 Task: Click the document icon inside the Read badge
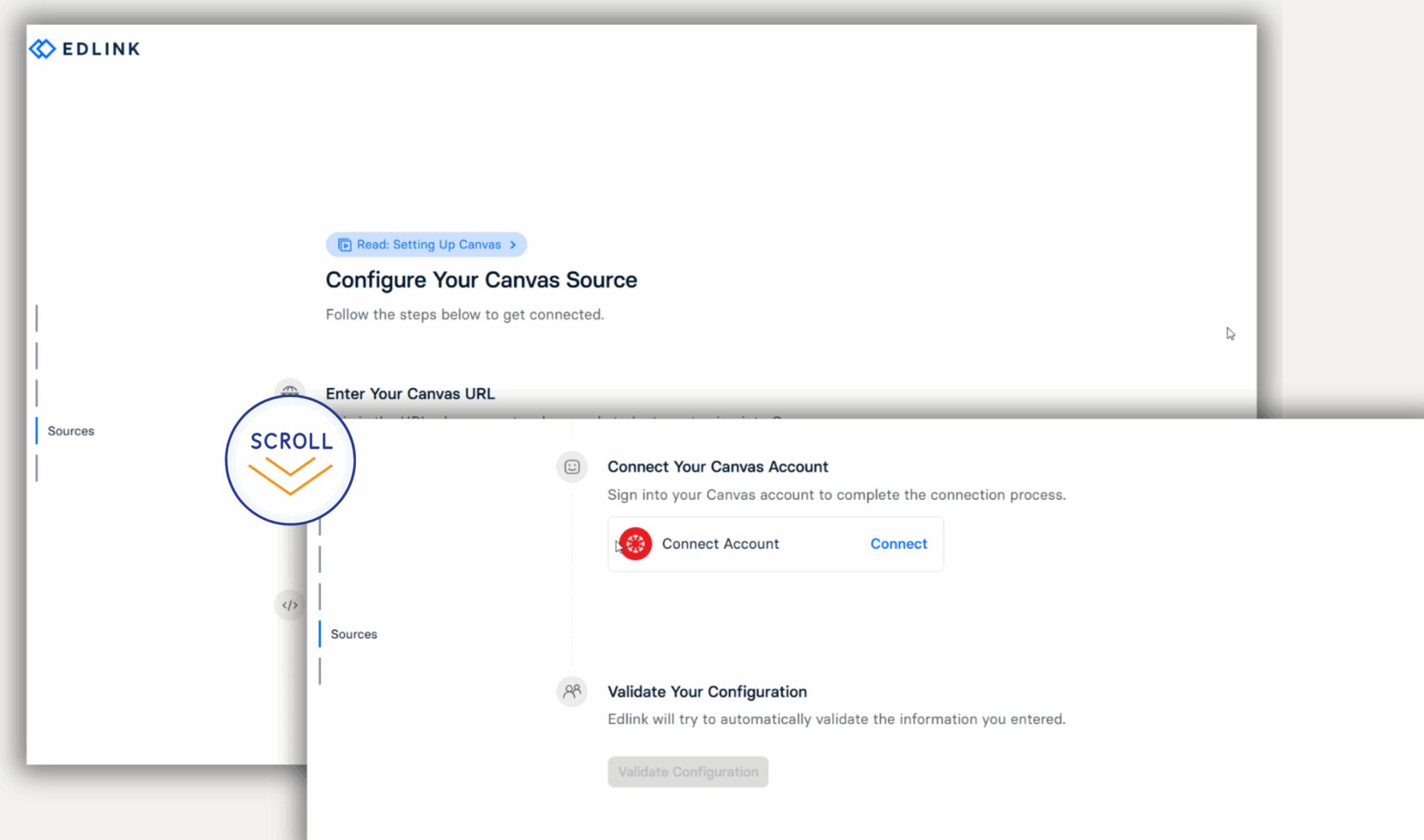(345, 244)
